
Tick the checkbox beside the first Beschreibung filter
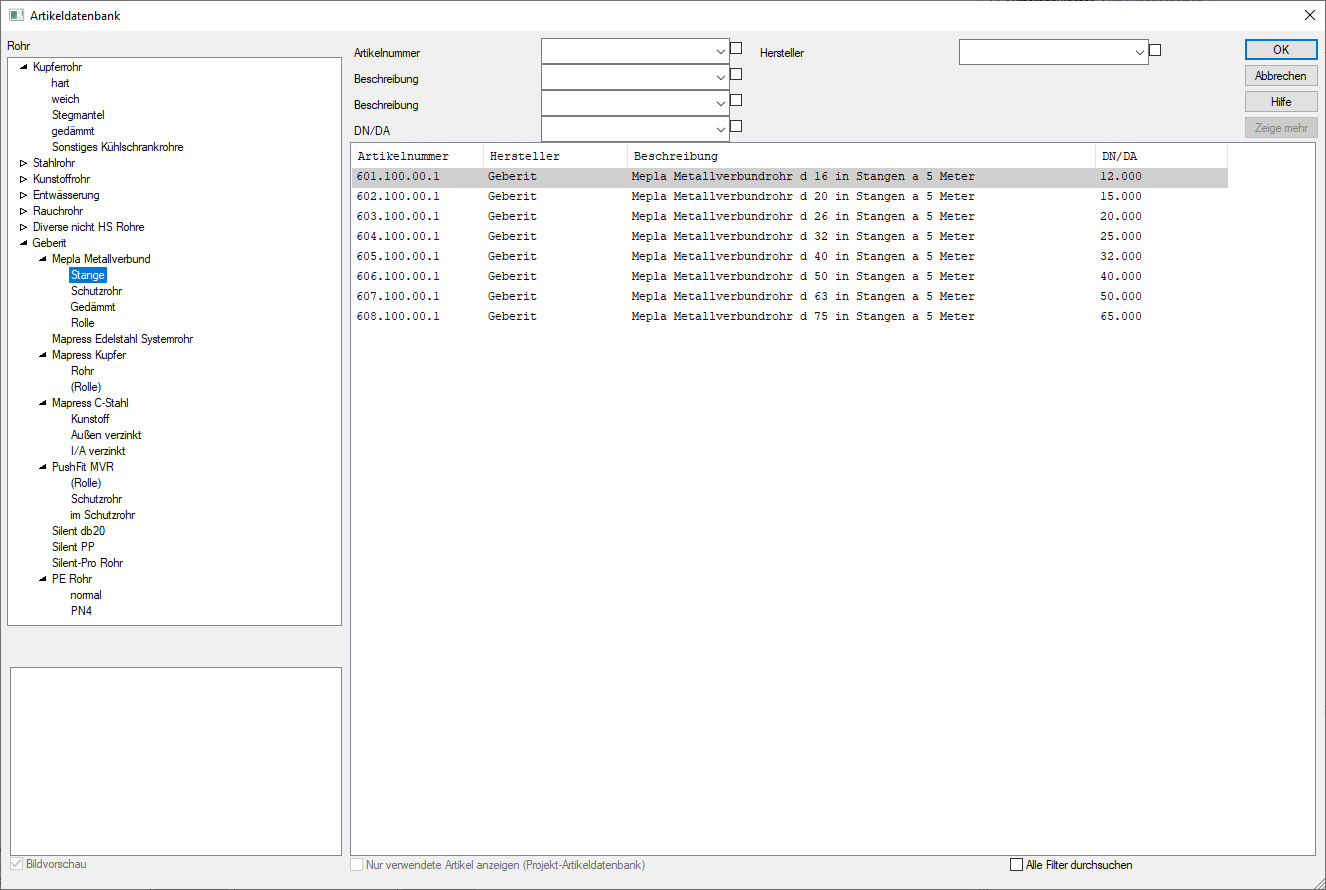coord(736,74)
